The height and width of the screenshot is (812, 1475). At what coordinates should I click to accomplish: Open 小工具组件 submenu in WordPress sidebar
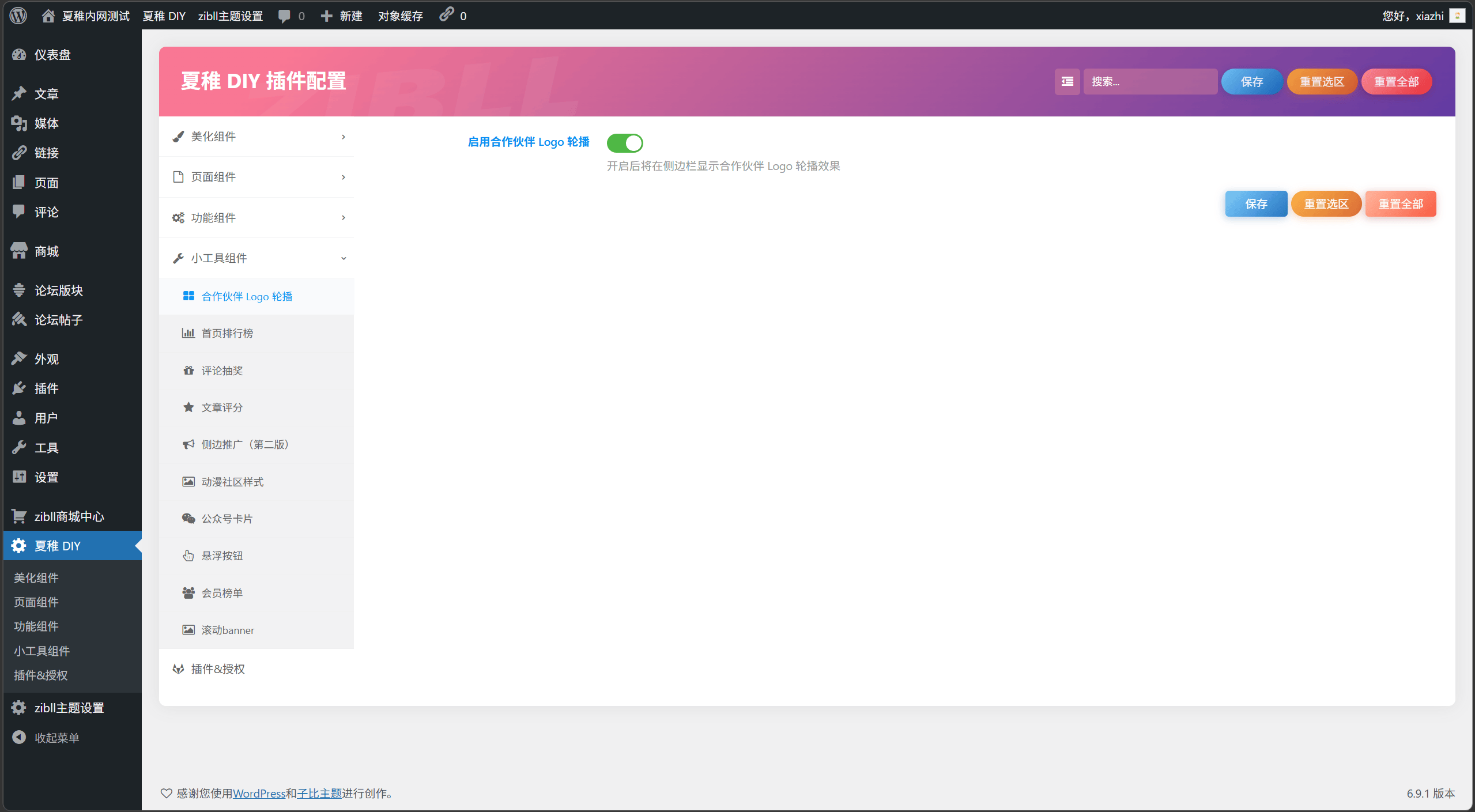tap(42, 651)
